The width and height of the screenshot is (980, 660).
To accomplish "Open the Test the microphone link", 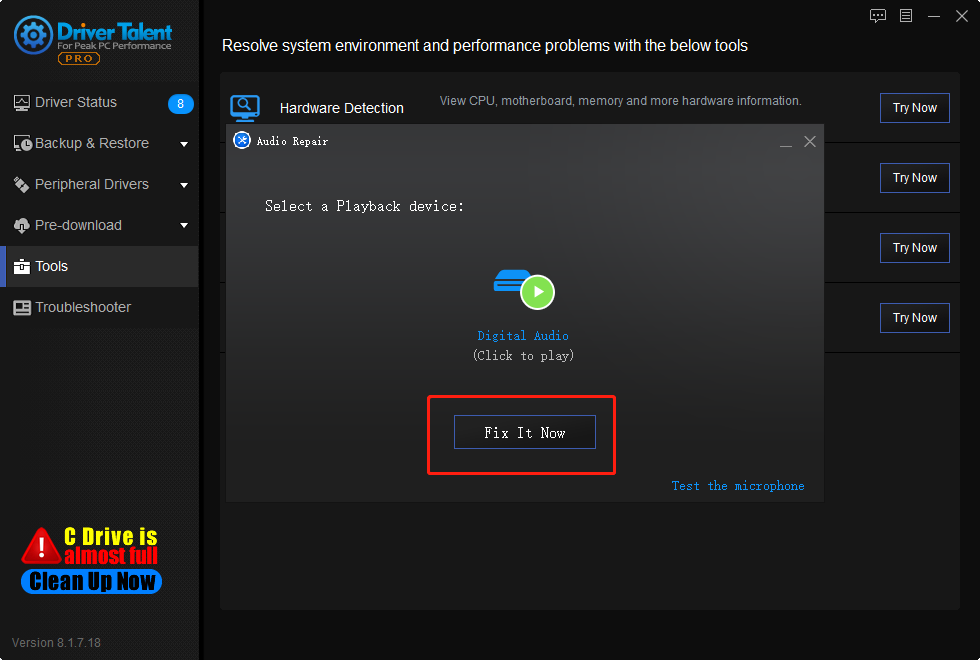I will click(x=738, y=486).
